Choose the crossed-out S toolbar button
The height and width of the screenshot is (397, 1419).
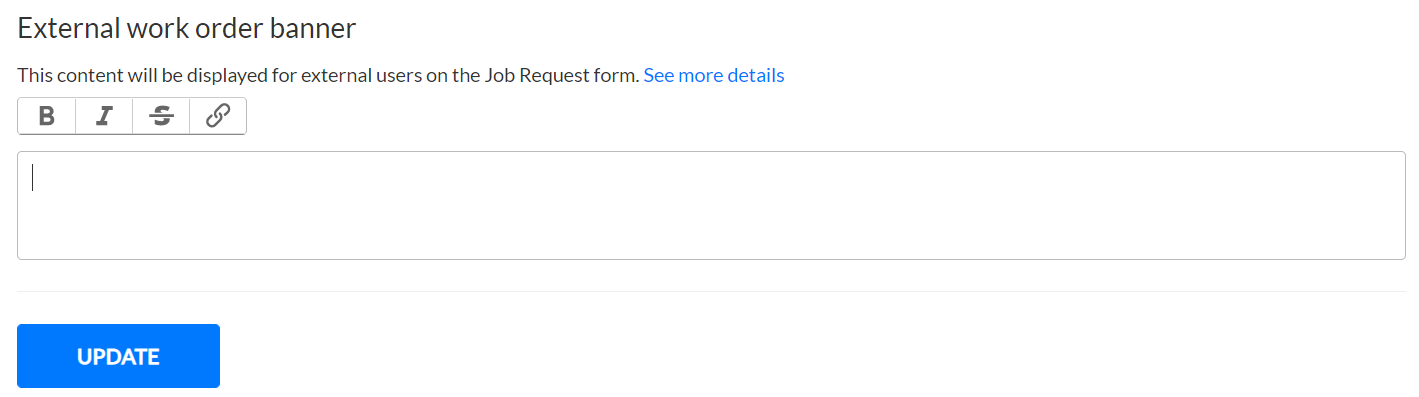(161, 116)
